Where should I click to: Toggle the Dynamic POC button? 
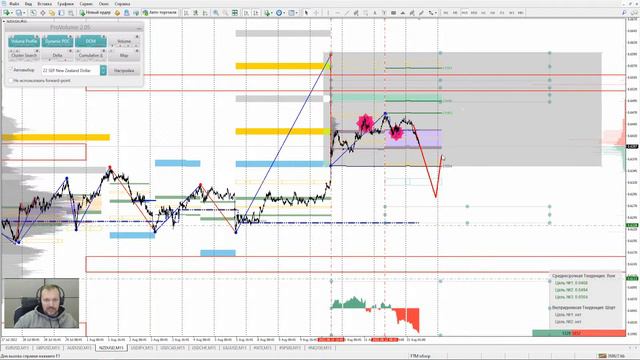[x=57, y=41]
